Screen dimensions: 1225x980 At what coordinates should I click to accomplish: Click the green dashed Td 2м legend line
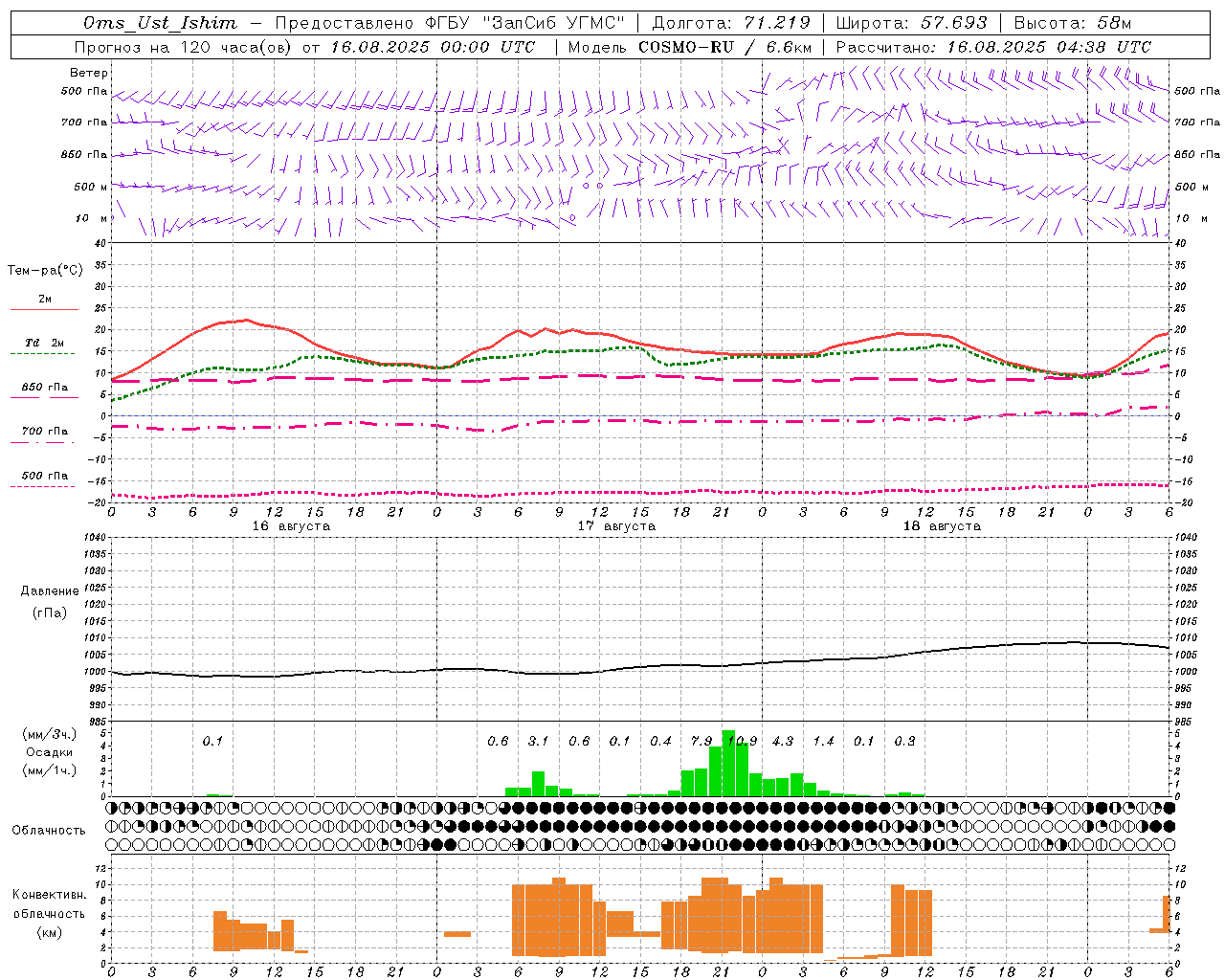point(44,354)
